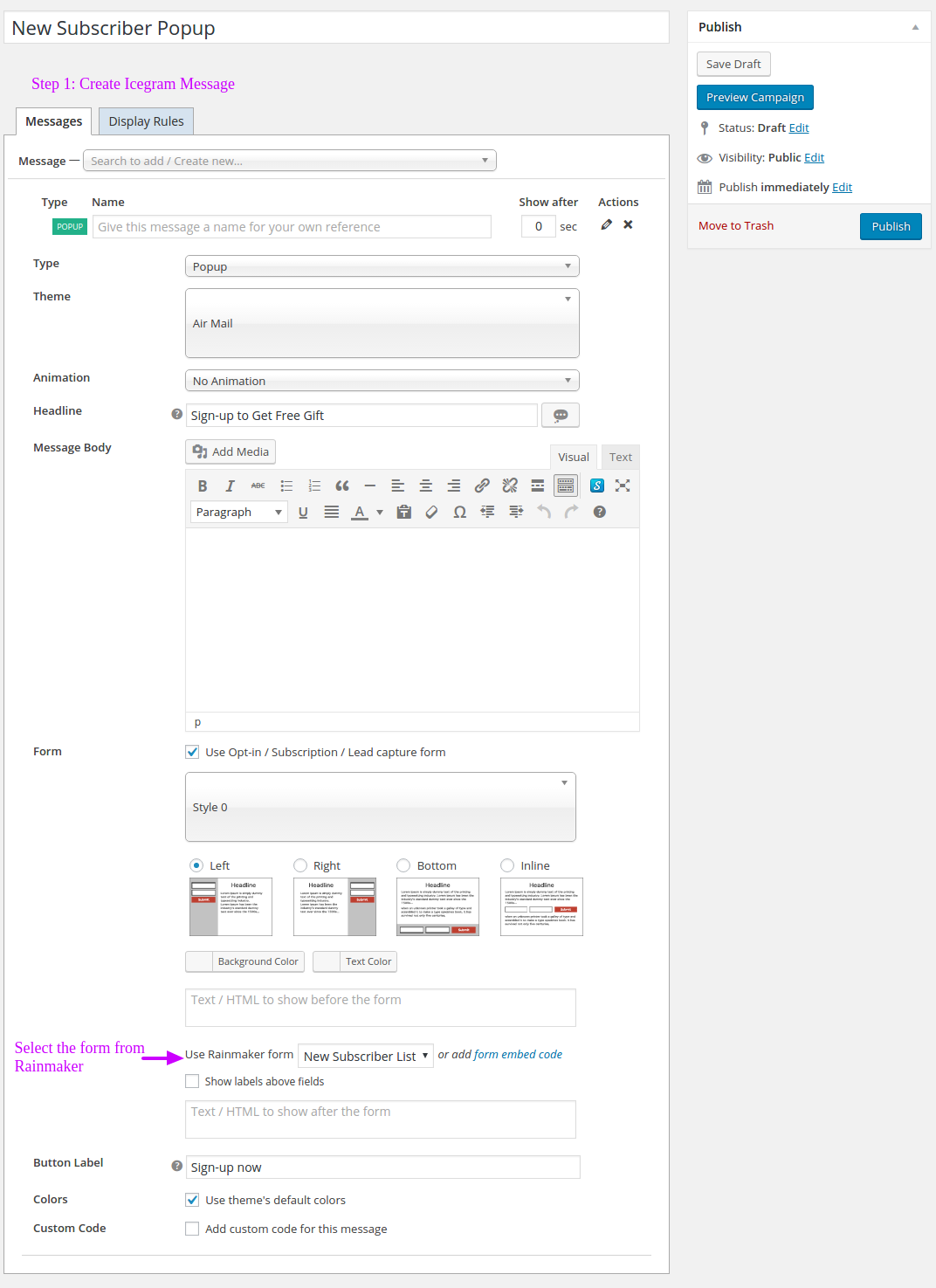The height and width of the screenshot is (1288, 936).
Task: Insert special character omega icon
Action: [x=459, y=513]
